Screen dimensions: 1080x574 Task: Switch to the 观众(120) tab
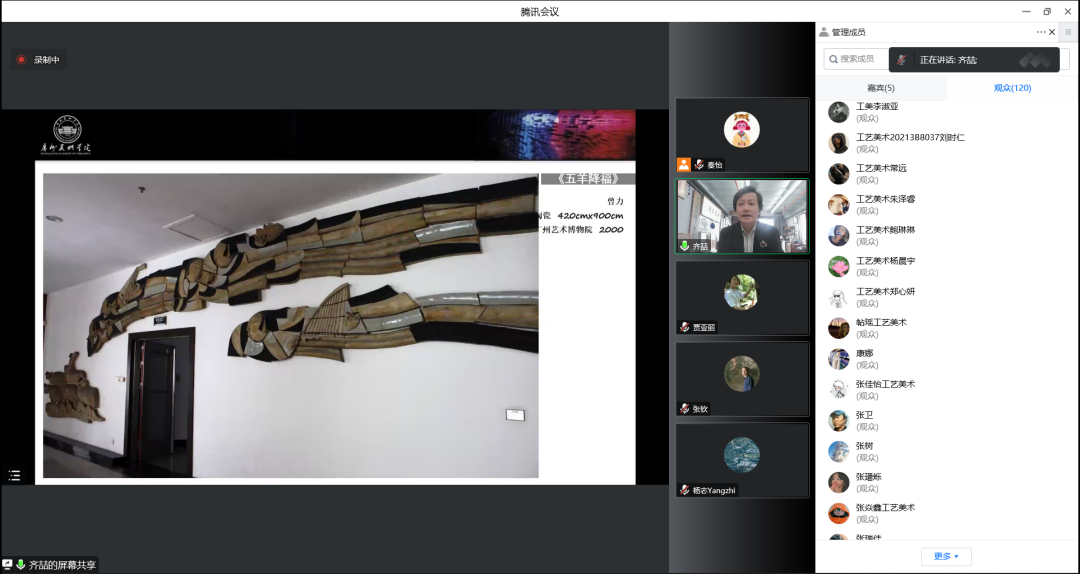(x=1012, y=88)
